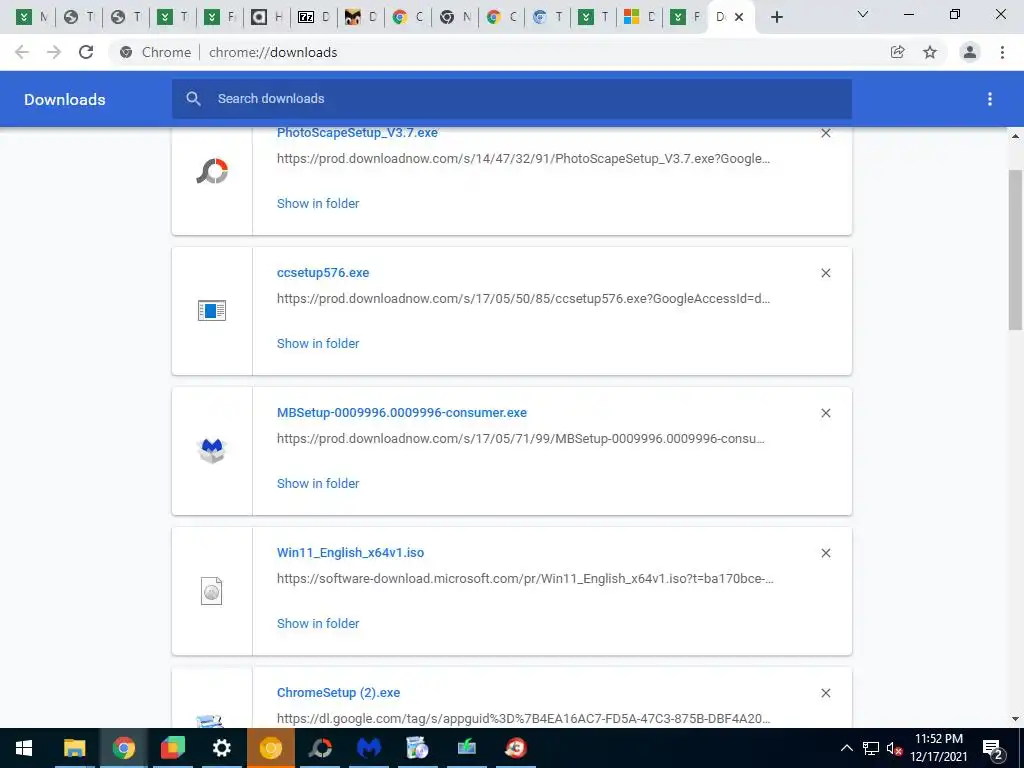Click the search magnifier icon
This screenshot has height=768, width=1024.
pyautogui.click(x=193, y=99)
